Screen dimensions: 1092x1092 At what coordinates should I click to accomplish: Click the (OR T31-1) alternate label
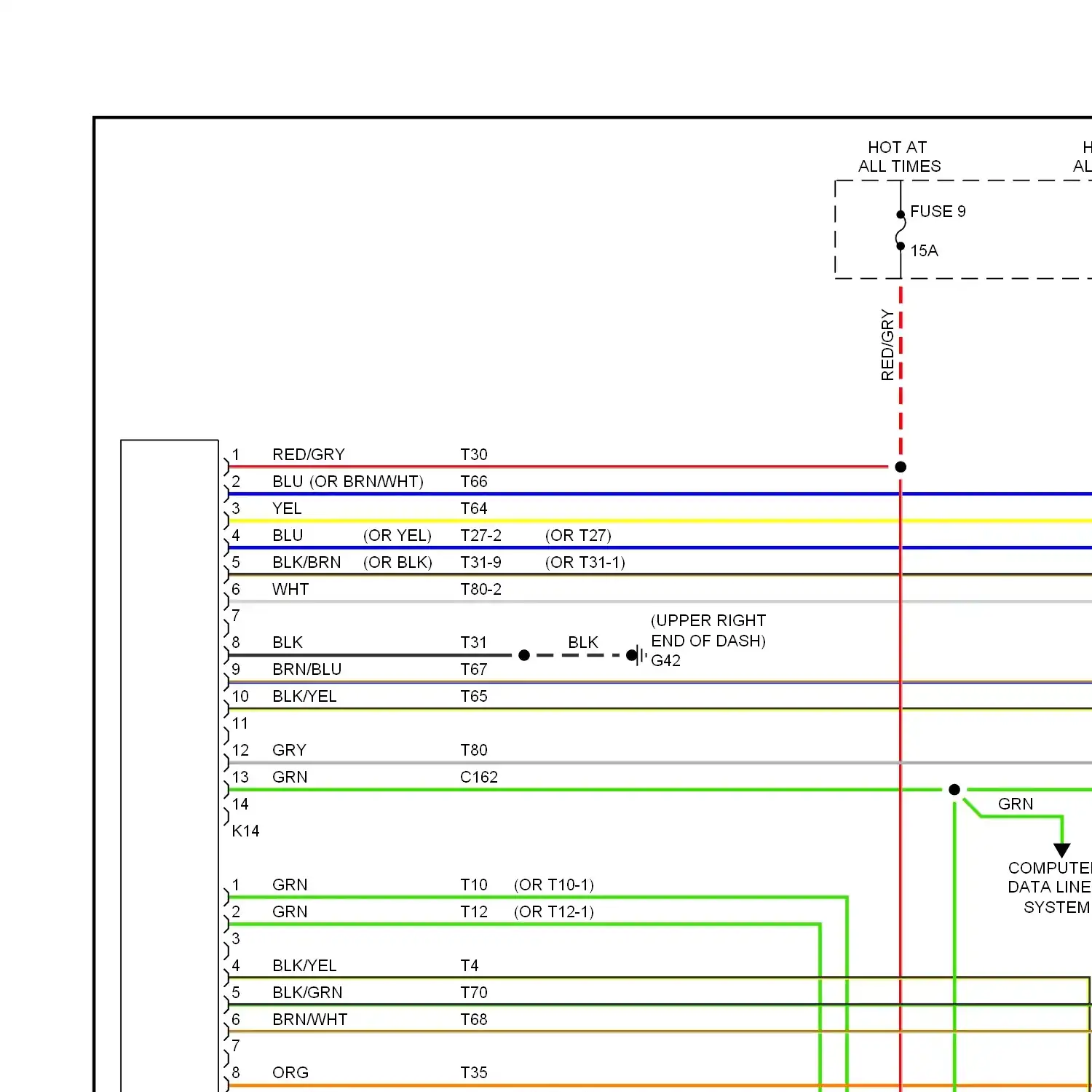pos(585,562)
